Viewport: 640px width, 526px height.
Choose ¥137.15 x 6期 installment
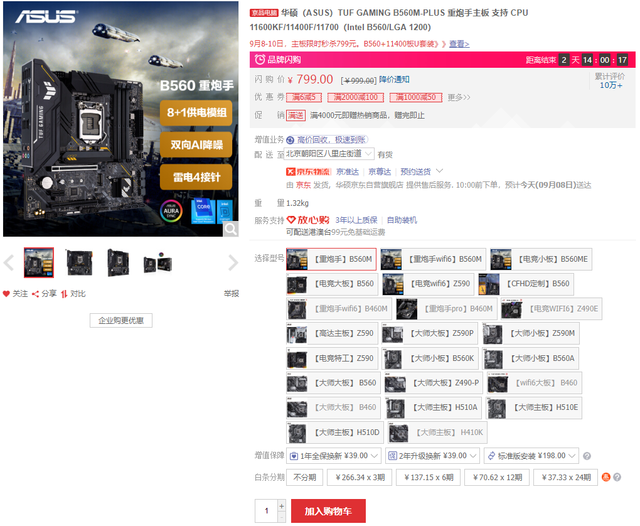click(429, 477)
